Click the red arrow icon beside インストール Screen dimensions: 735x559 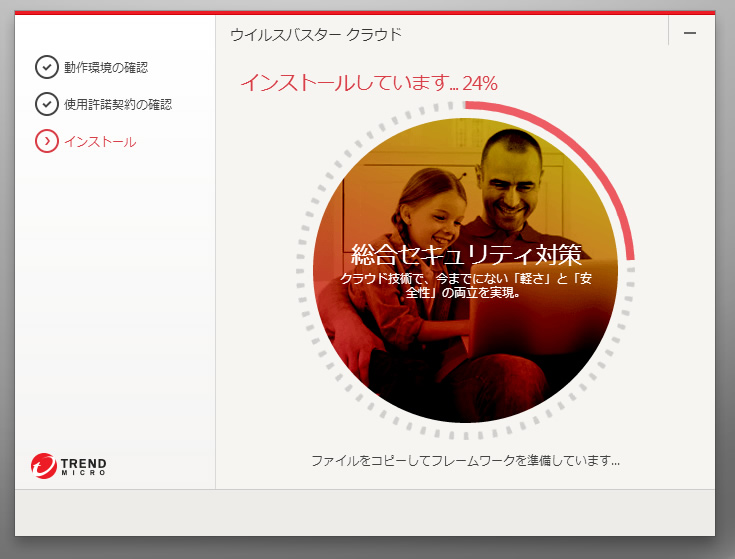[x=46, y=141]
